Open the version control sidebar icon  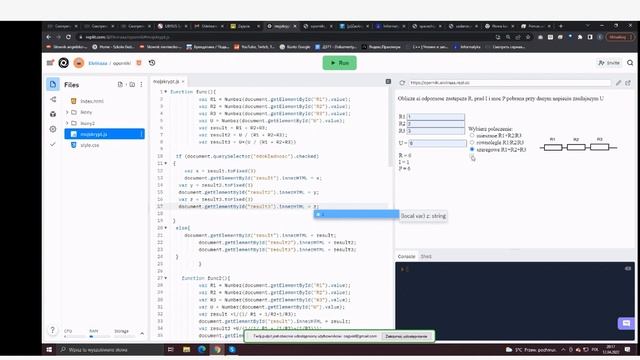(53, 100)
